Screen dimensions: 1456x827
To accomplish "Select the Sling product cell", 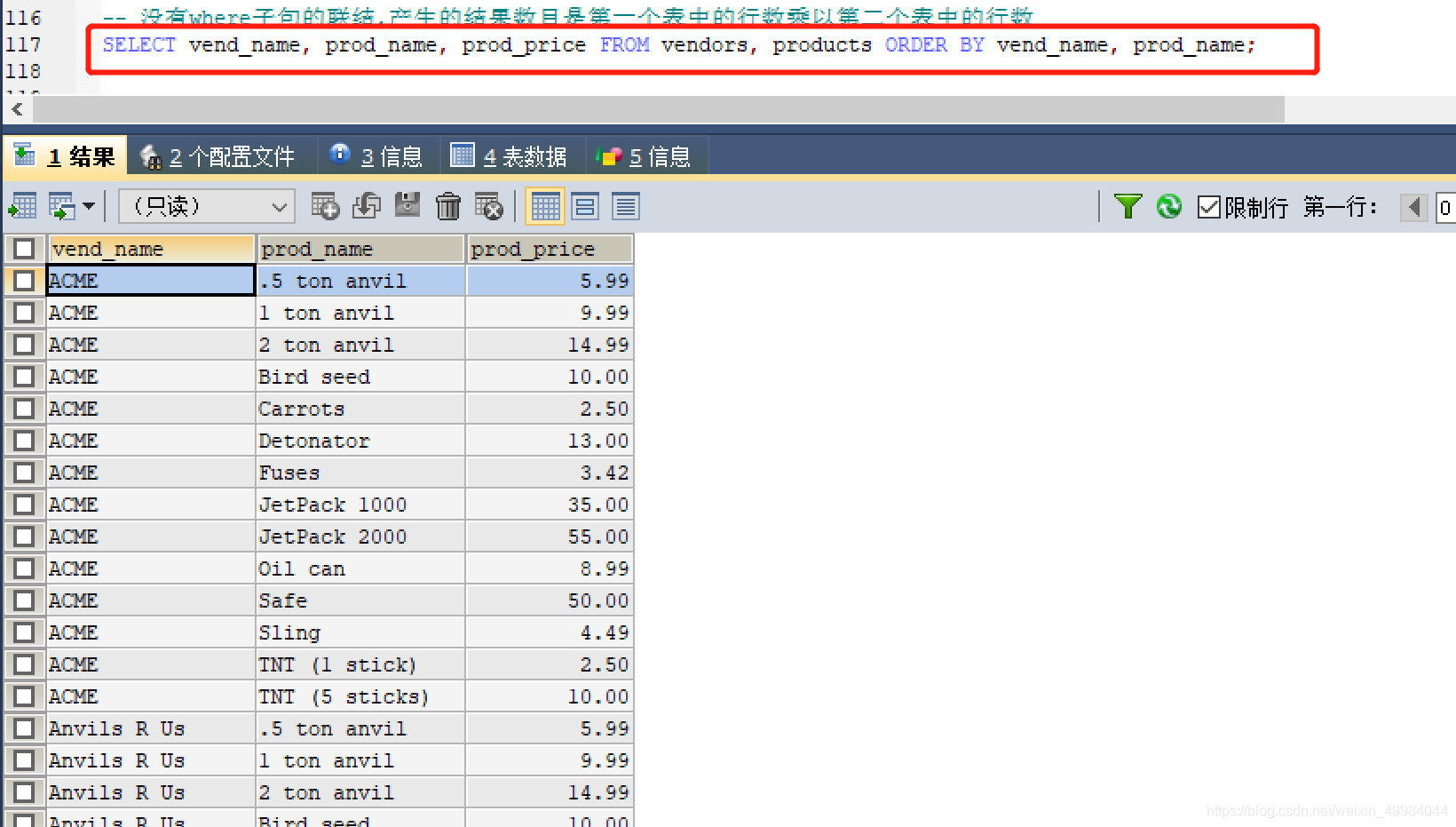I will click(360, 632).
